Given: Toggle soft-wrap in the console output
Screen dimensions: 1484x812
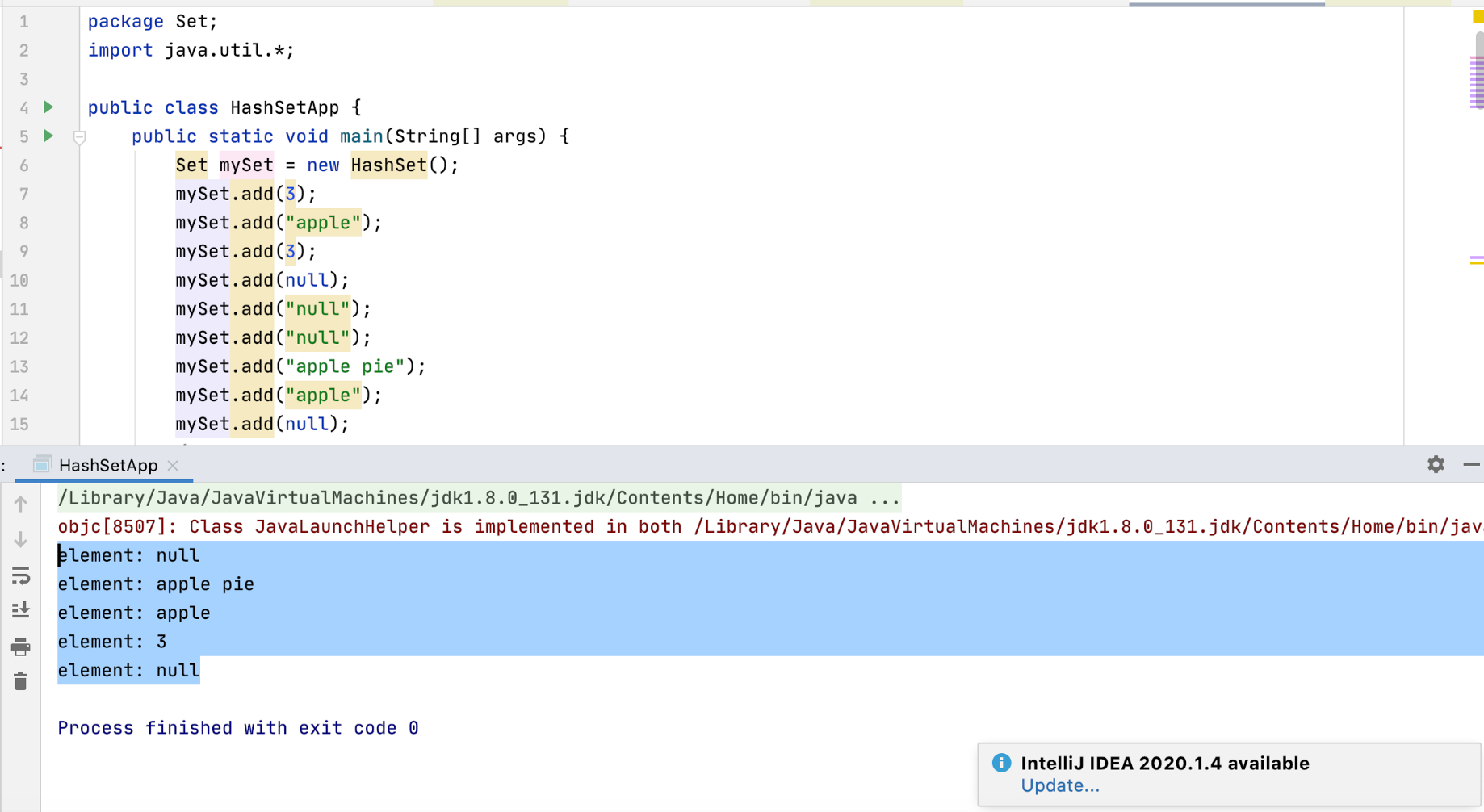Looking at the screenshot, I should pyautogui.click(x=21, y=576).
